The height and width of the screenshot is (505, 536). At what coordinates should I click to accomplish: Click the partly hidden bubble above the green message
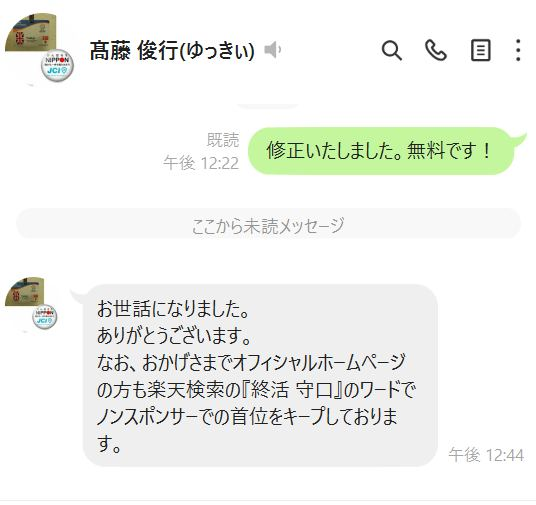coord(268,106)
